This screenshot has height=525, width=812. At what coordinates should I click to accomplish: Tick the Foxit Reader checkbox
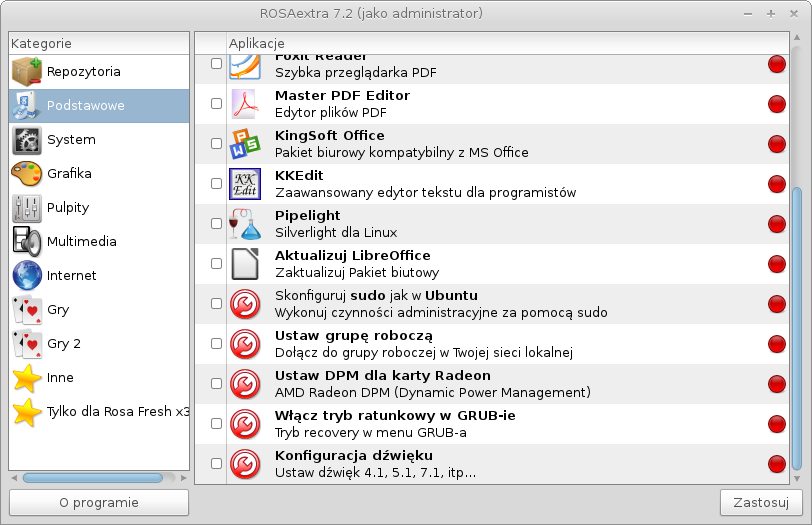(x=216, y=64)
